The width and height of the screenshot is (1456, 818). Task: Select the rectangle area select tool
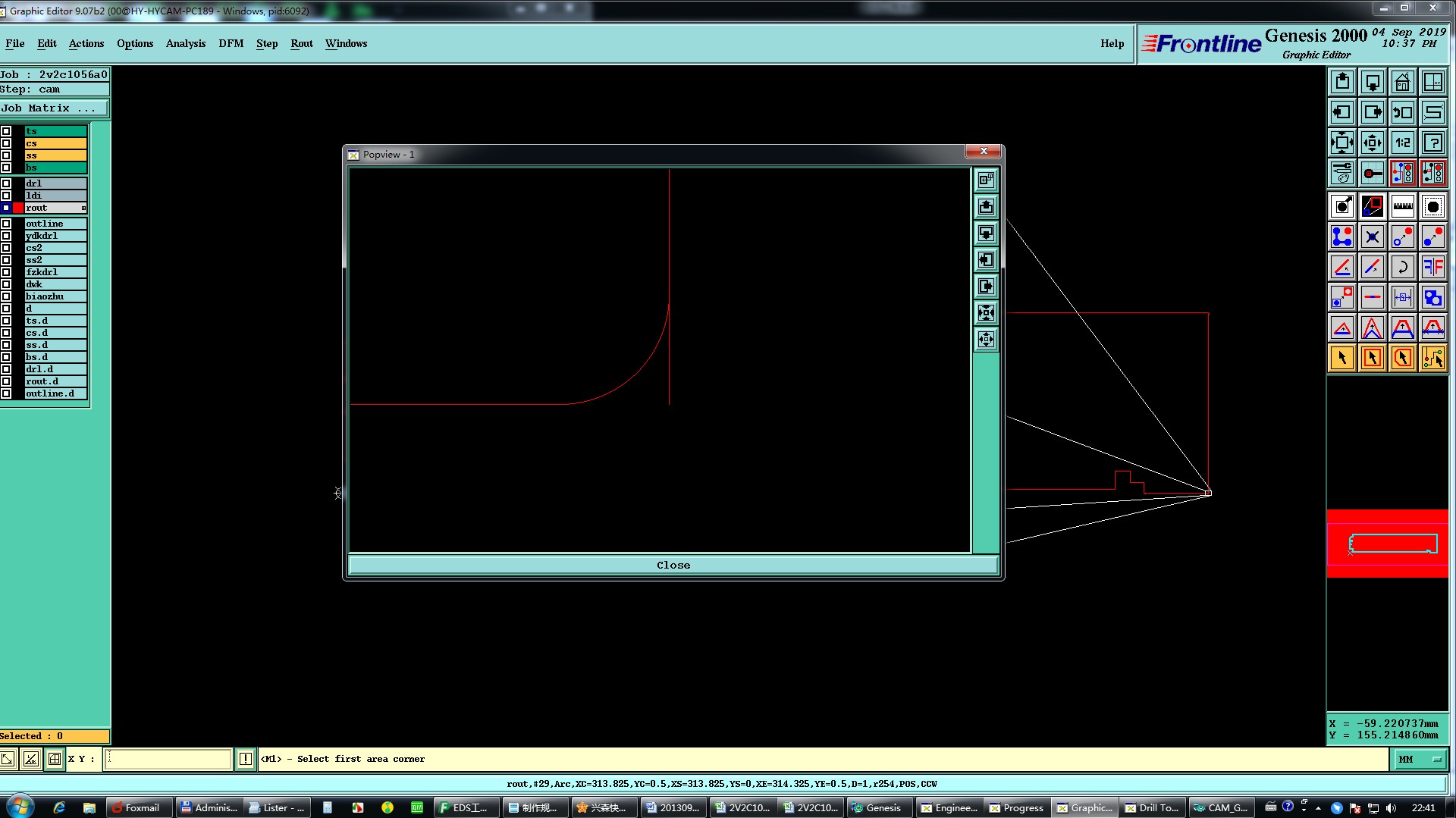point(1373,358)
